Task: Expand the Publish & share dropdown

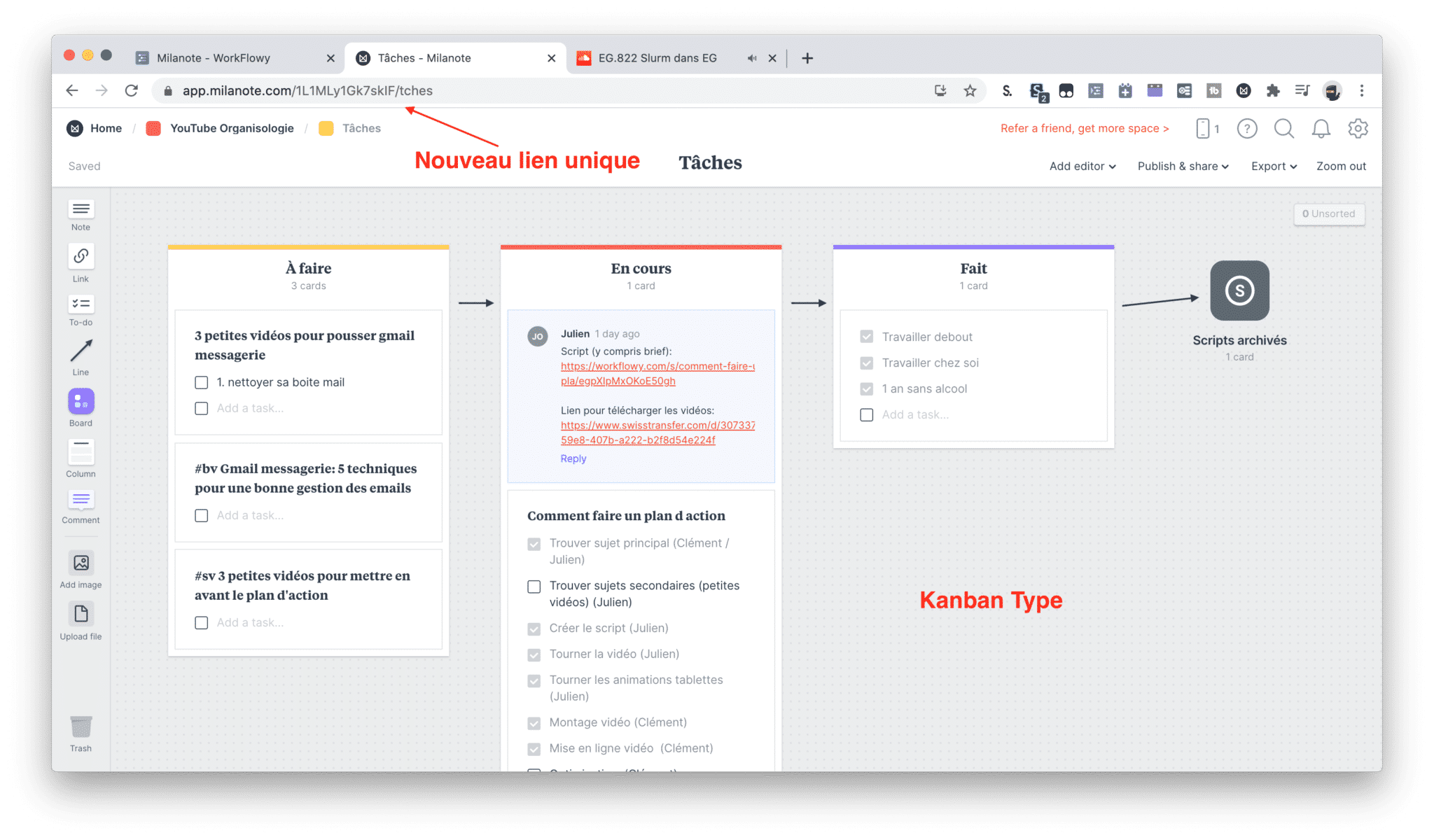Action: 1183,166
